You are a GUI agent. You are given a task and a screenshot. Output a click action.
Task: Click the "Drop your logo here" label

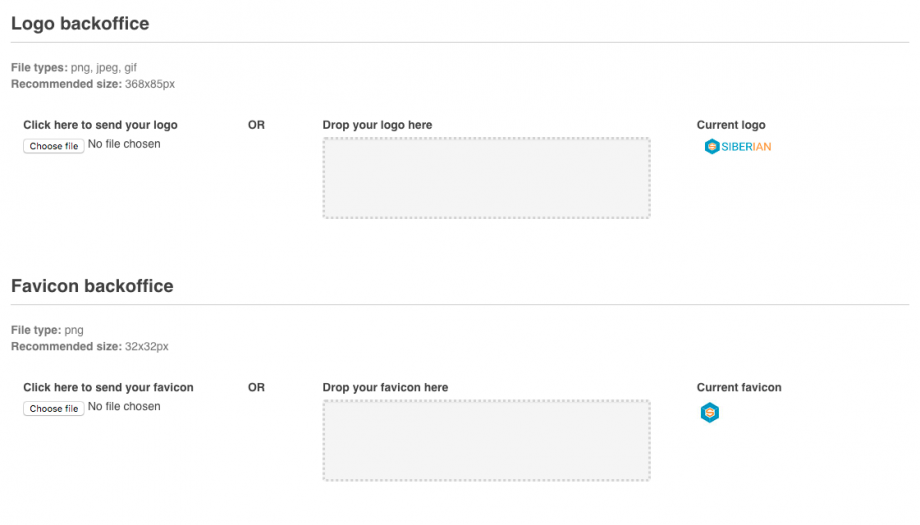pos(377,125)
